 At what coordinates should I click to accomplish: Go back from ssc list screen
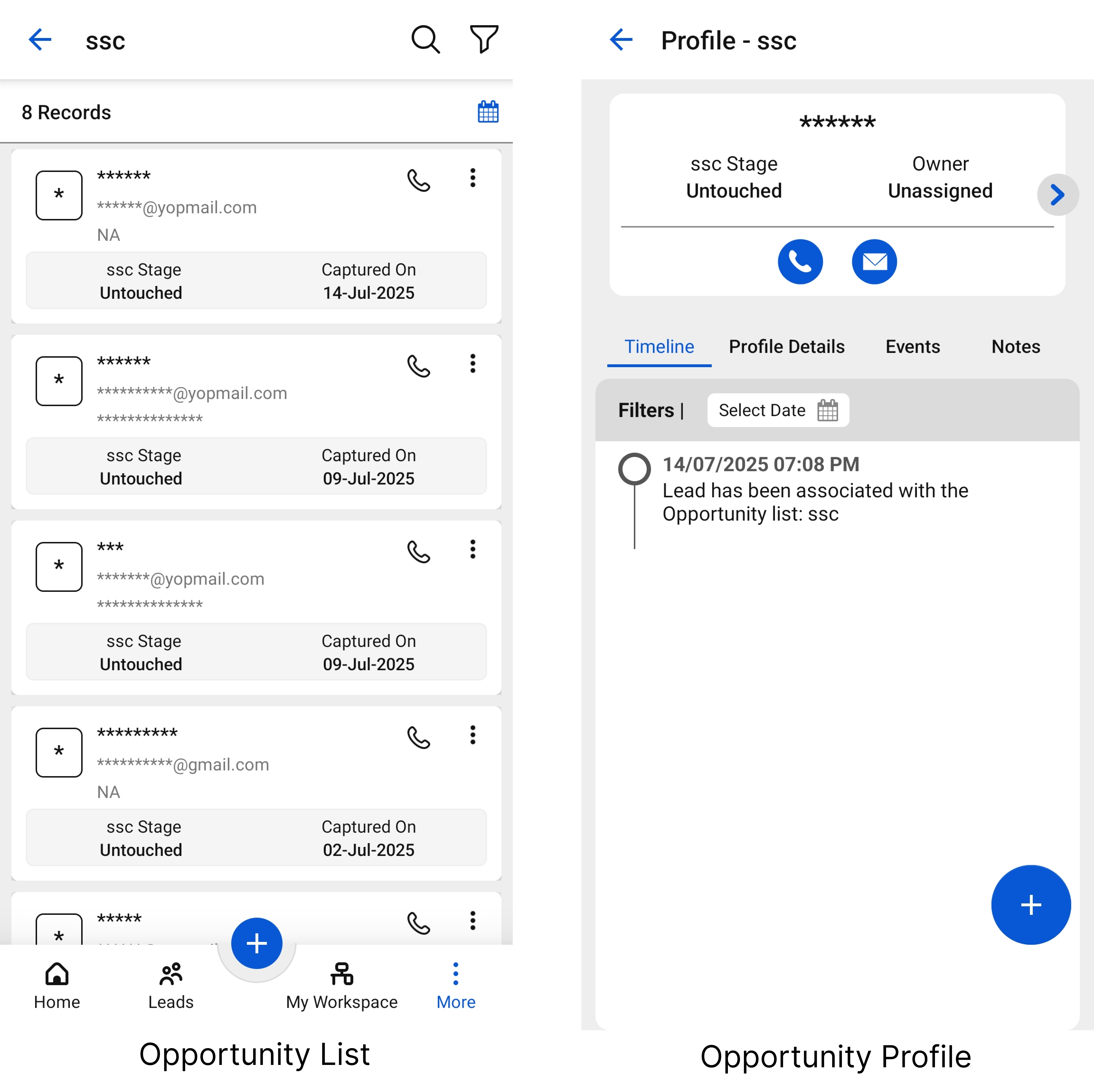click(40, 40)
